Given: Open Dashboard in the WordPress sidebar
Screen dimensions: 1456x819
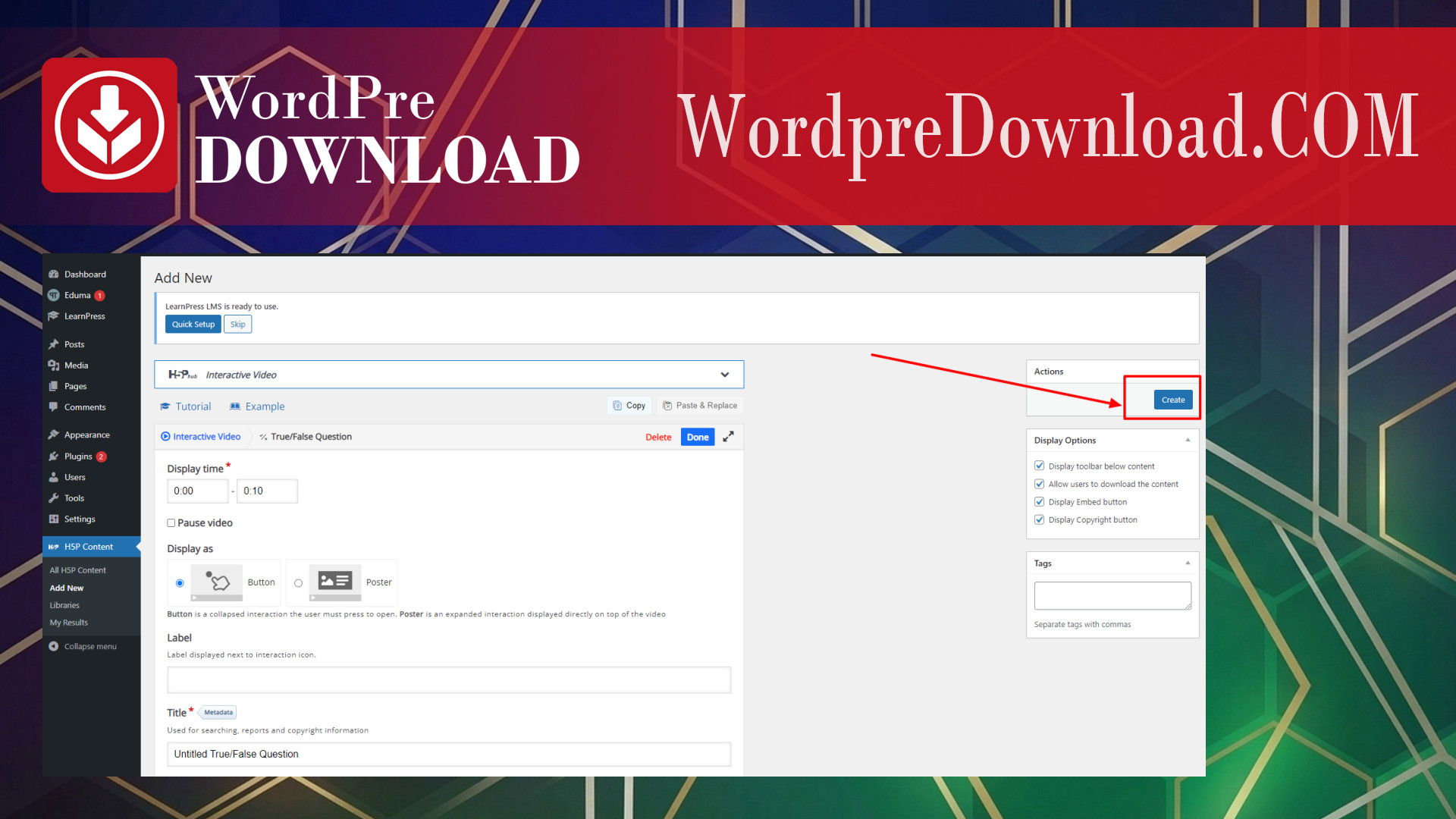Looking at the screenshot, I should (85, 275).
